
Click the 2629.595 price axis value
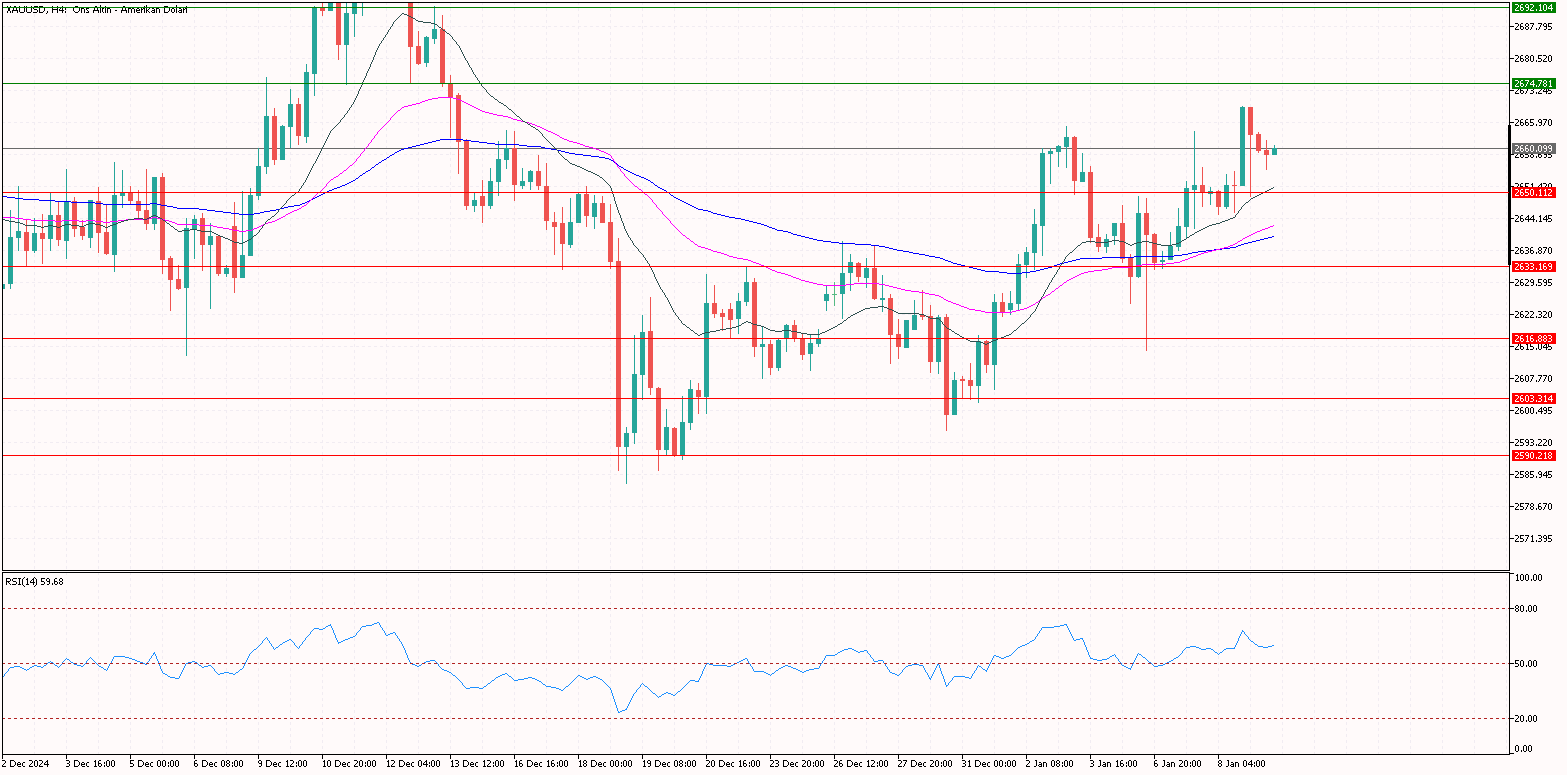click(1533, 283)
